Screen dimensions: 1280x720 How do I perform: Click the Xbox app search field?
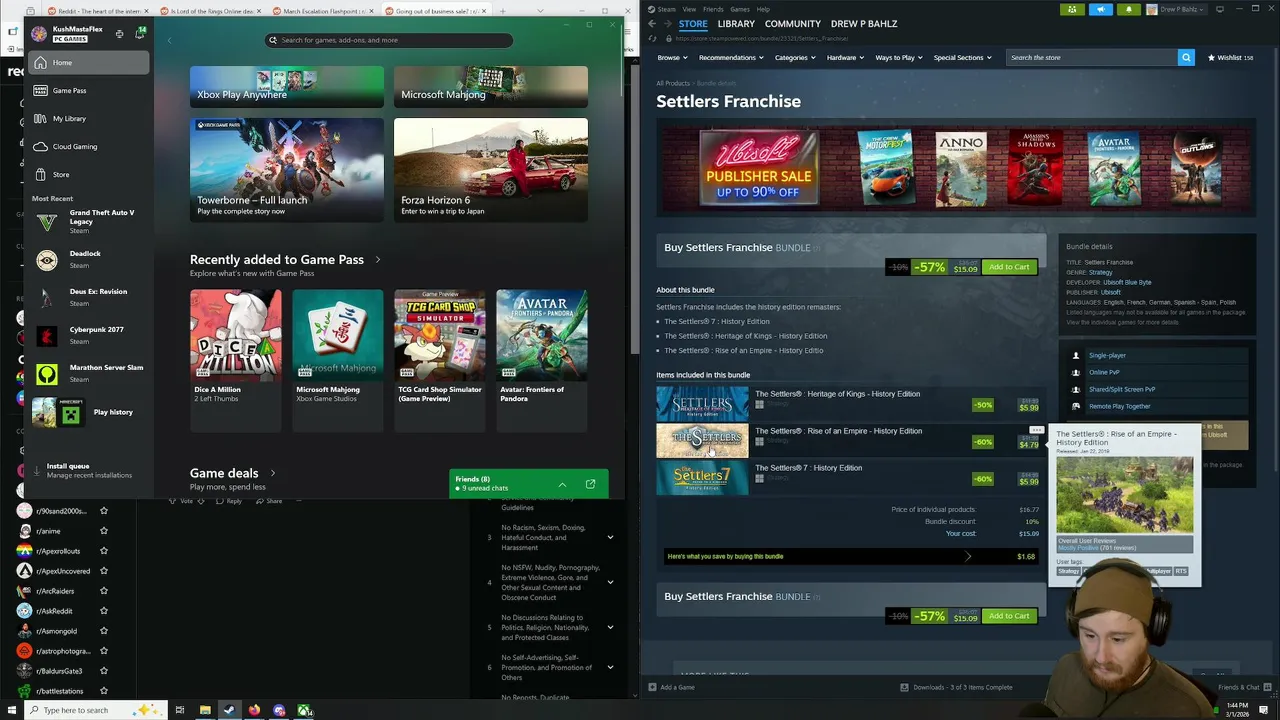pyautogui.click(x=389, y=40)
